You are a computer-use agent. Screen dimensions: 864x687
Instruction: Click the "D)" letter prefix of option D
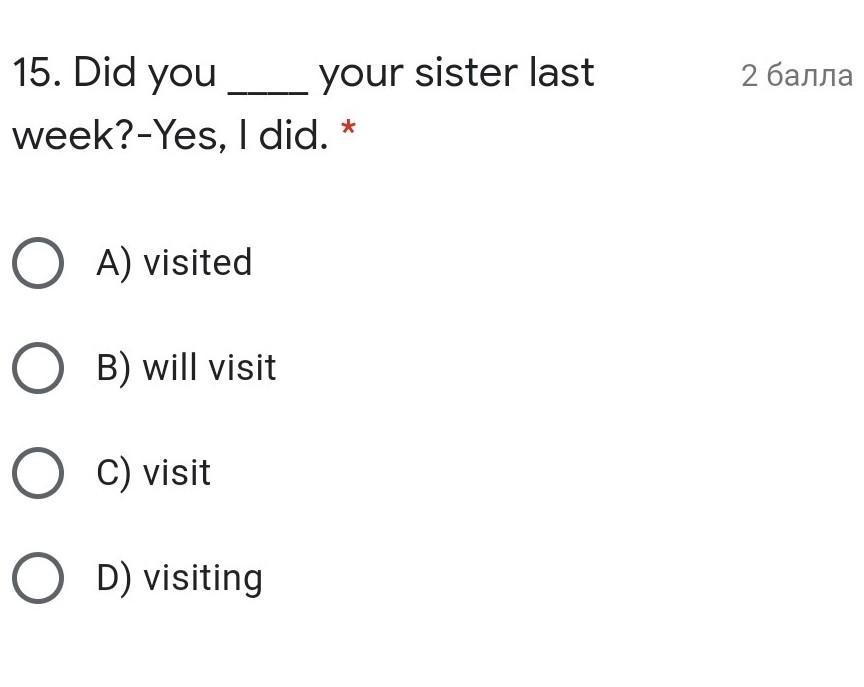pyautogui.click(x=114, y=578)
